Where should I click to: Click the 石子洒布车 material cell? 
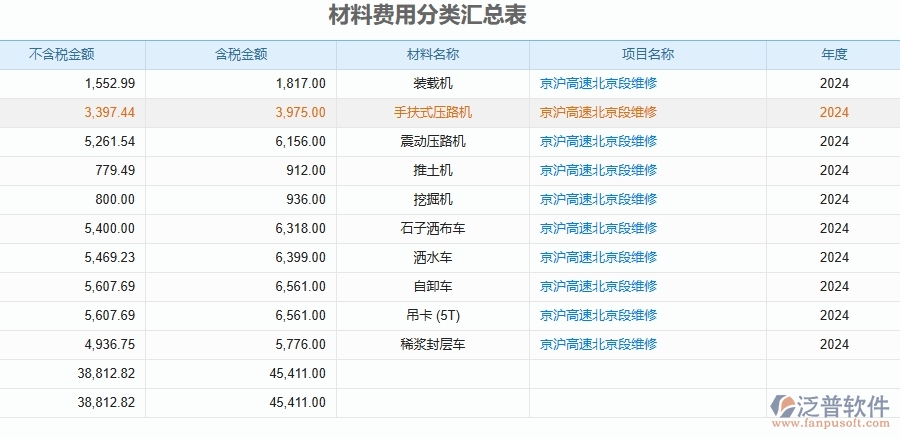[x=432, y=229]
